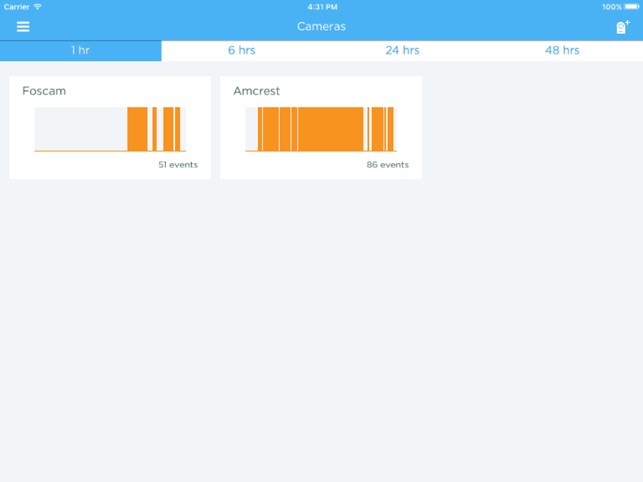Screen dimensions: 643x482
Task: Open the Amcrest camera activity chart
Action: (x=321, y=129)
